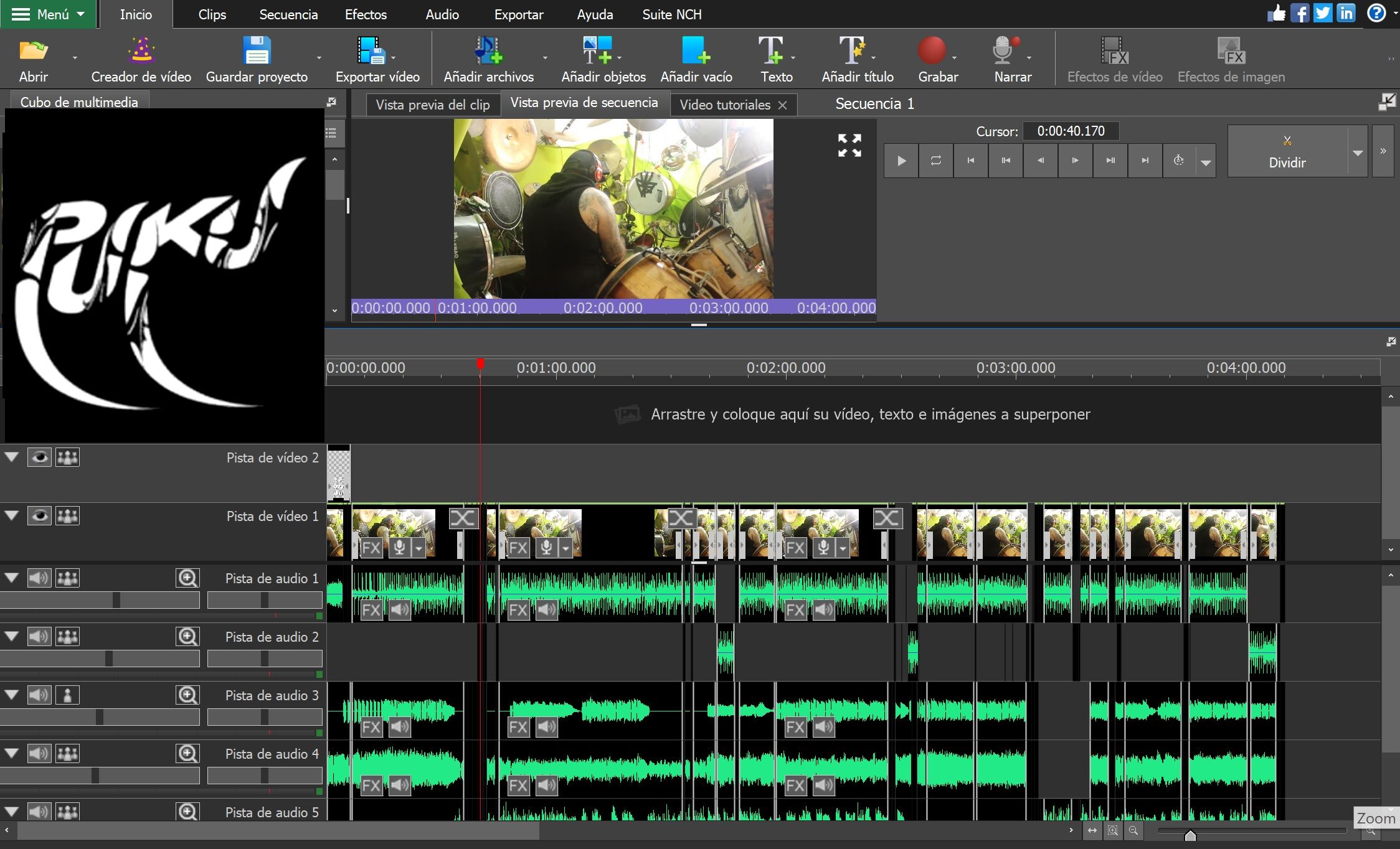Open Vista previa del clip tab
The height and width of the screenshot is (849, 1400).
click(433, 105)
